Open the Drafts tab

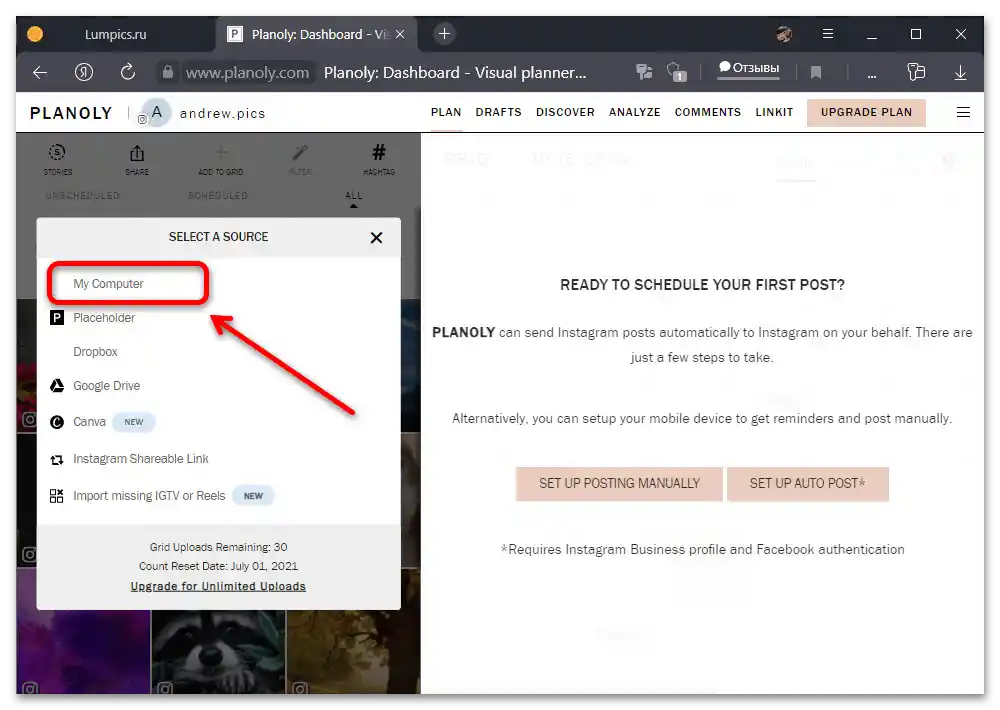click(x=499, y=112)
